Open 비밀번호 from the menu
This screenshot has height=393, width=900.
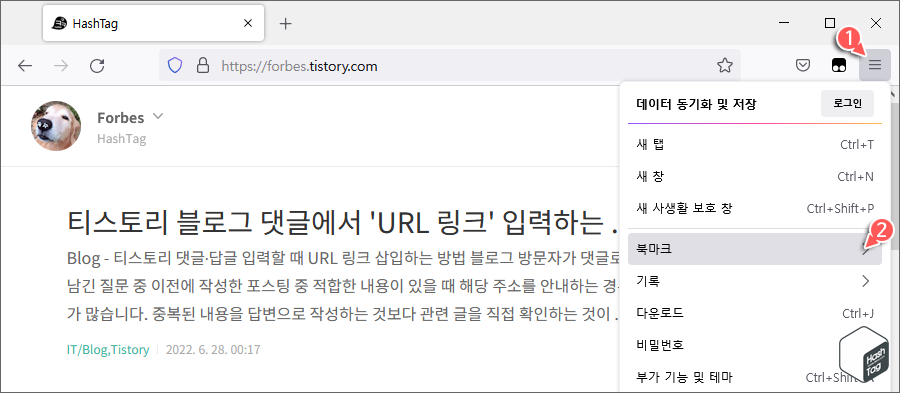755,345
